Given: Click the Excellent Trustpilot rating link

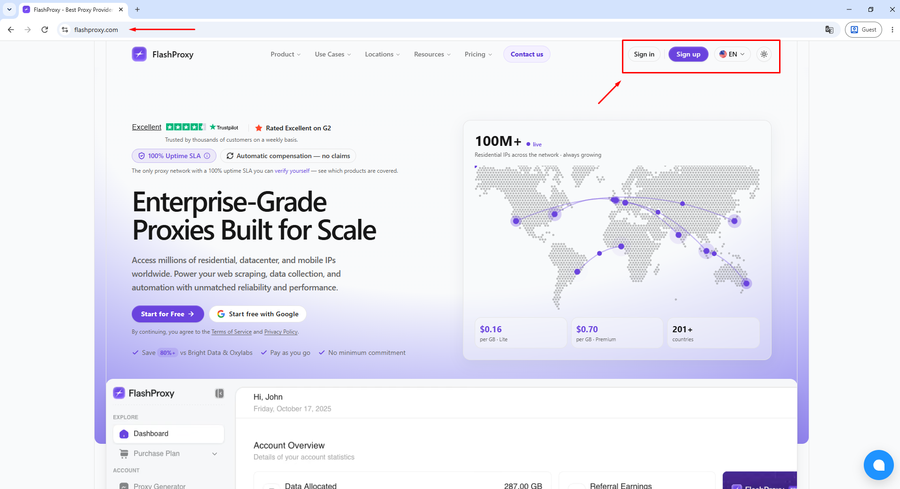Looking at the screenshot, I should pyautogui.click(x=146, y=127).
